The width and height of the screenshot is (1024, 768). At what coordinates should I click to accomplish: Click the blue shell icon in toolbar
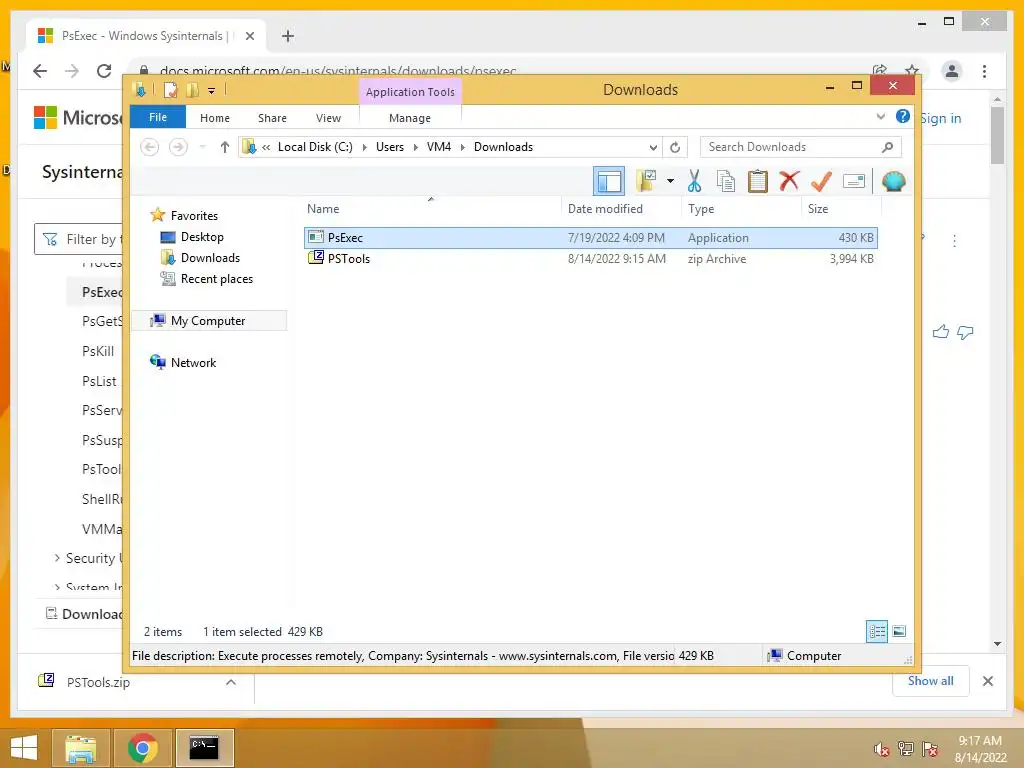coord(893,181)
